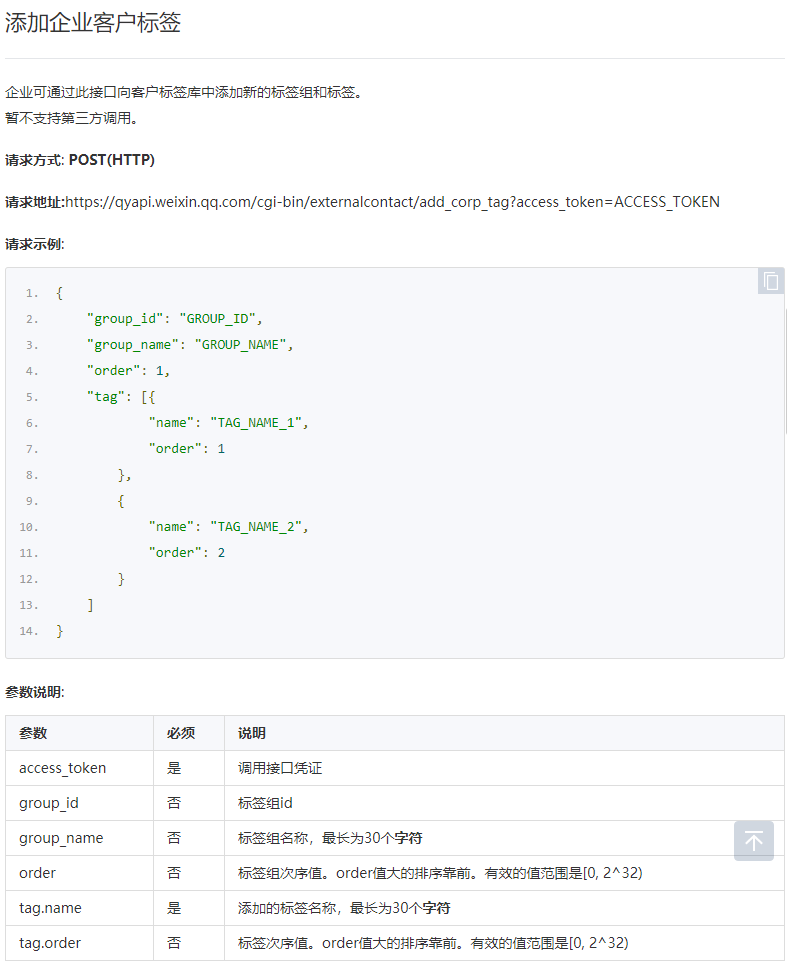Click the 参数 column header
The image size is (787, 963).
(33, 733)
